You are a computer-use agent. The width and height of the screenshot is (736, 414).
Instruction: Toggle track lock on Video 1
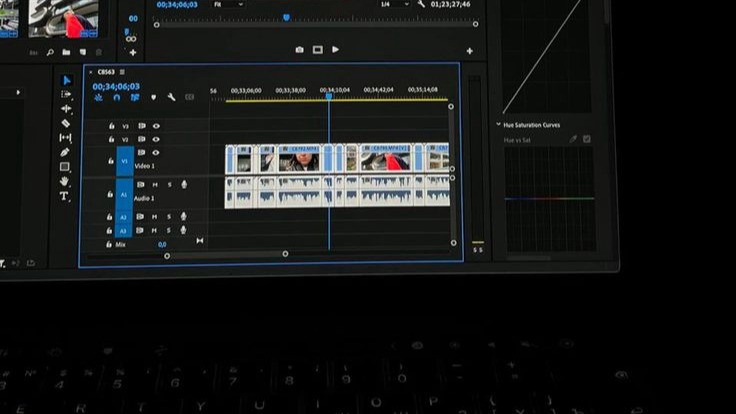click(x=111, y=161)
